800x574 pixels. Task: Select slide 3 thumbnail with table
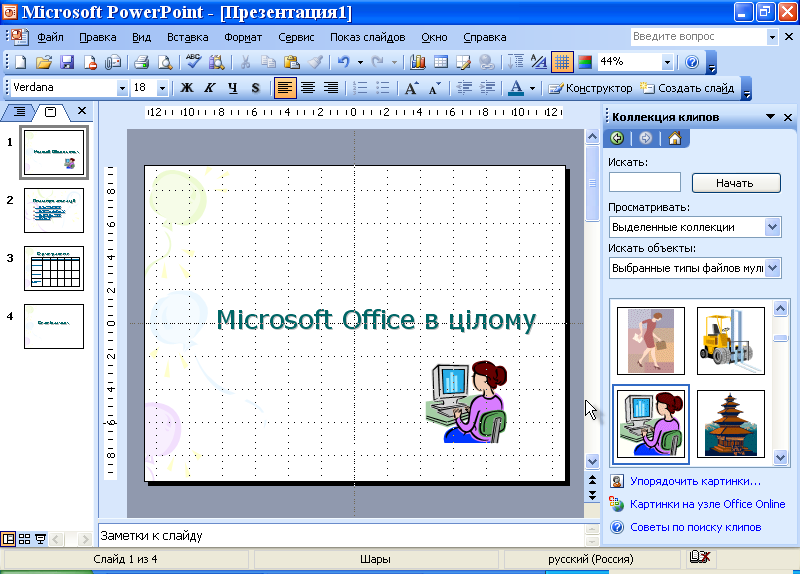[x=54, y=268]
